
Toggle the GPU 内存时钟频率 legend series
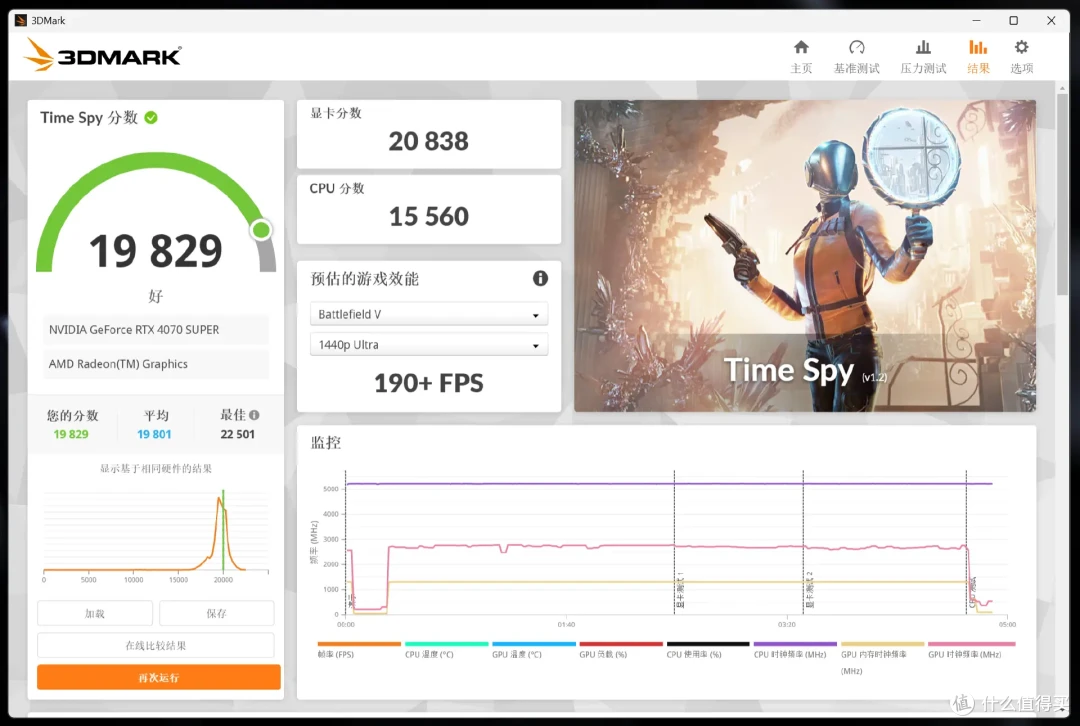pos(882,658)
